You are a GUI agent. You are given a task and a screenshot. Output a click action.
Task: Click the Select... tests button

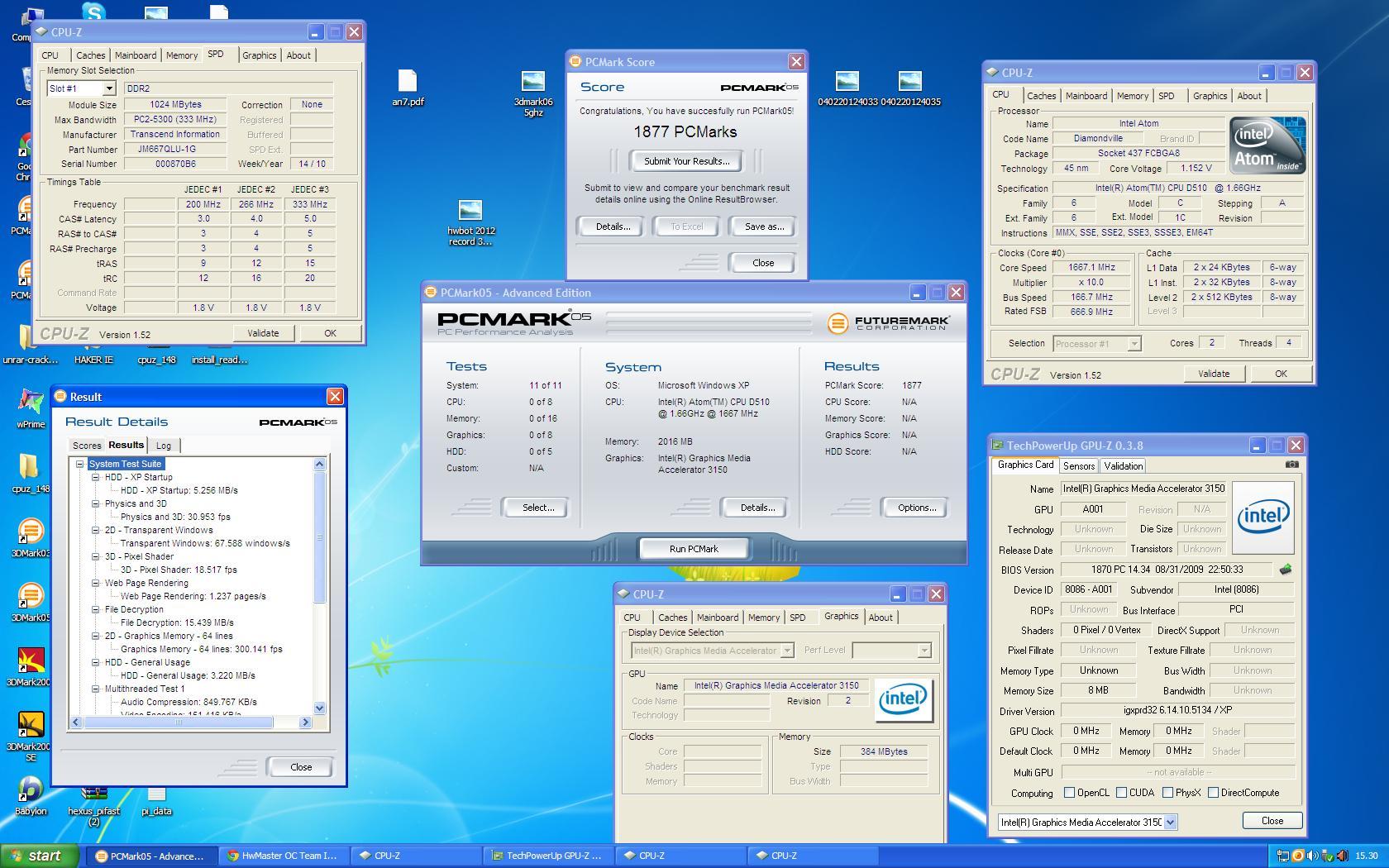tap(538, 508)
